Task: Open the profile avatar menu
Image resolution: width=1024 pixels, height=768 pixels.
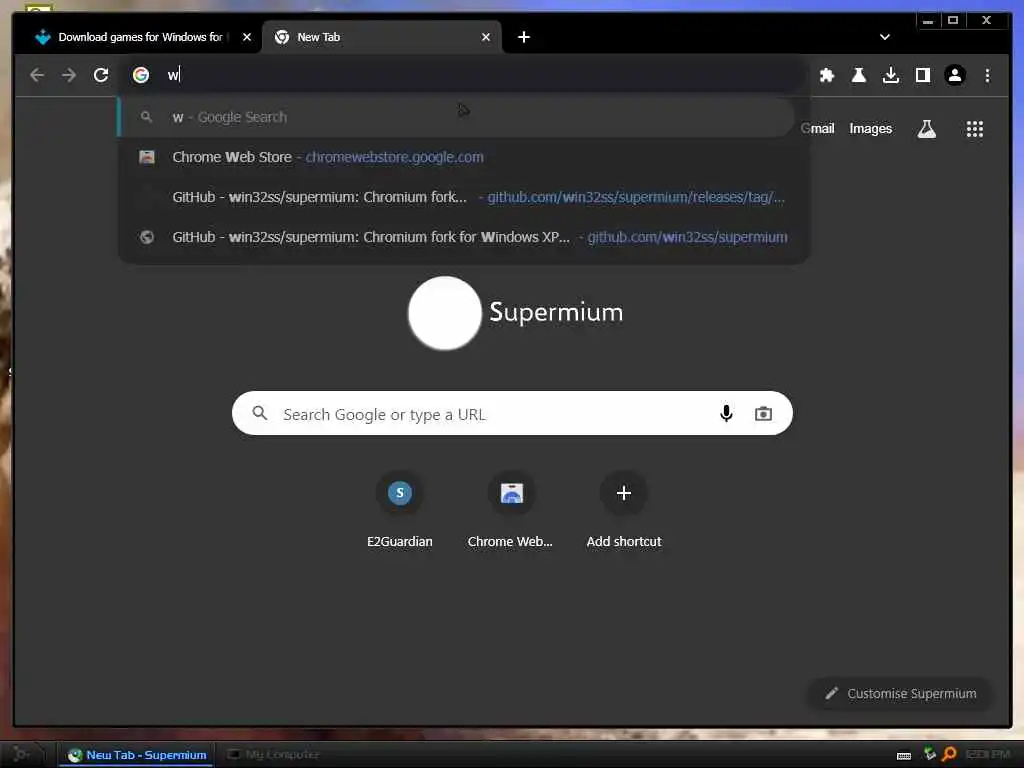Action: [955, 75]
